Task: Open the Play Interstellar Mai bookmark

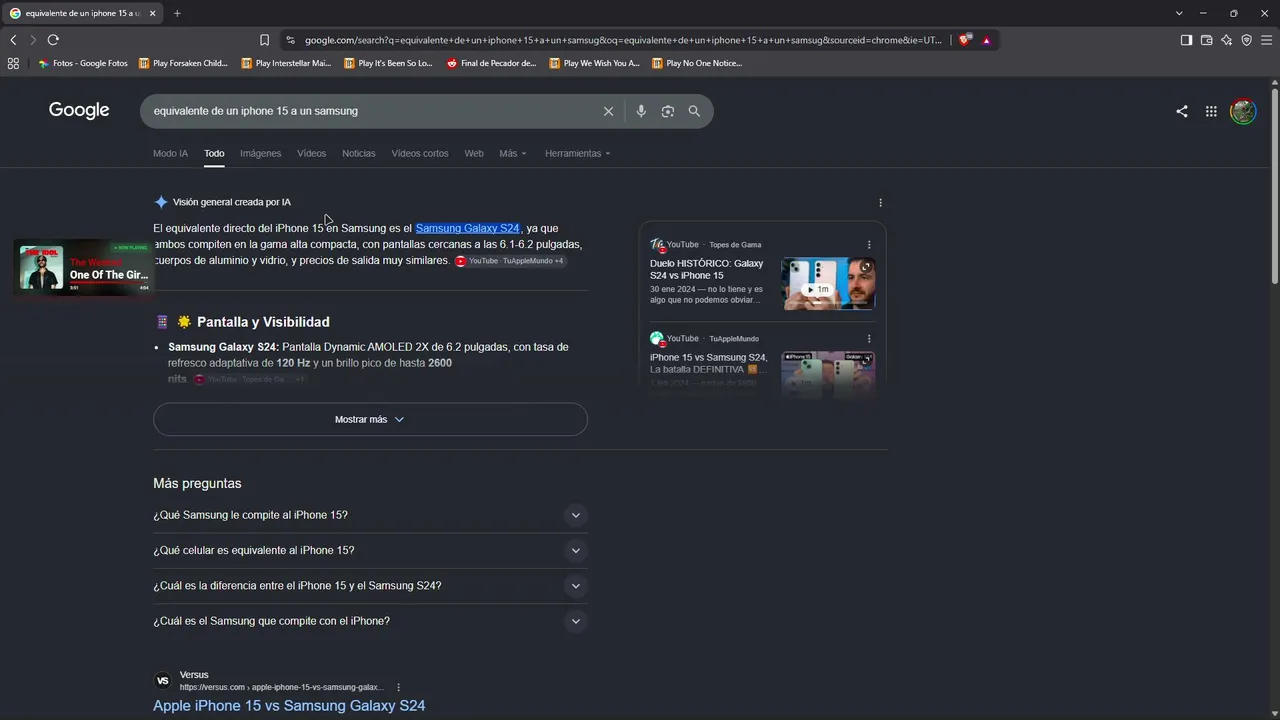Action: [x=286, y=63]
